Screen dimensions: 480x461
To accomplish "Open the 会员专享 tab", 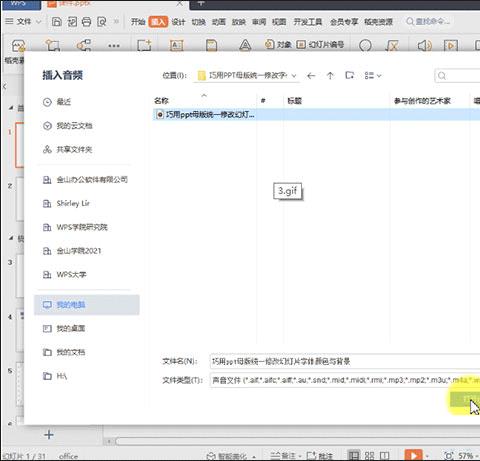I will click(x=344, y=22).
